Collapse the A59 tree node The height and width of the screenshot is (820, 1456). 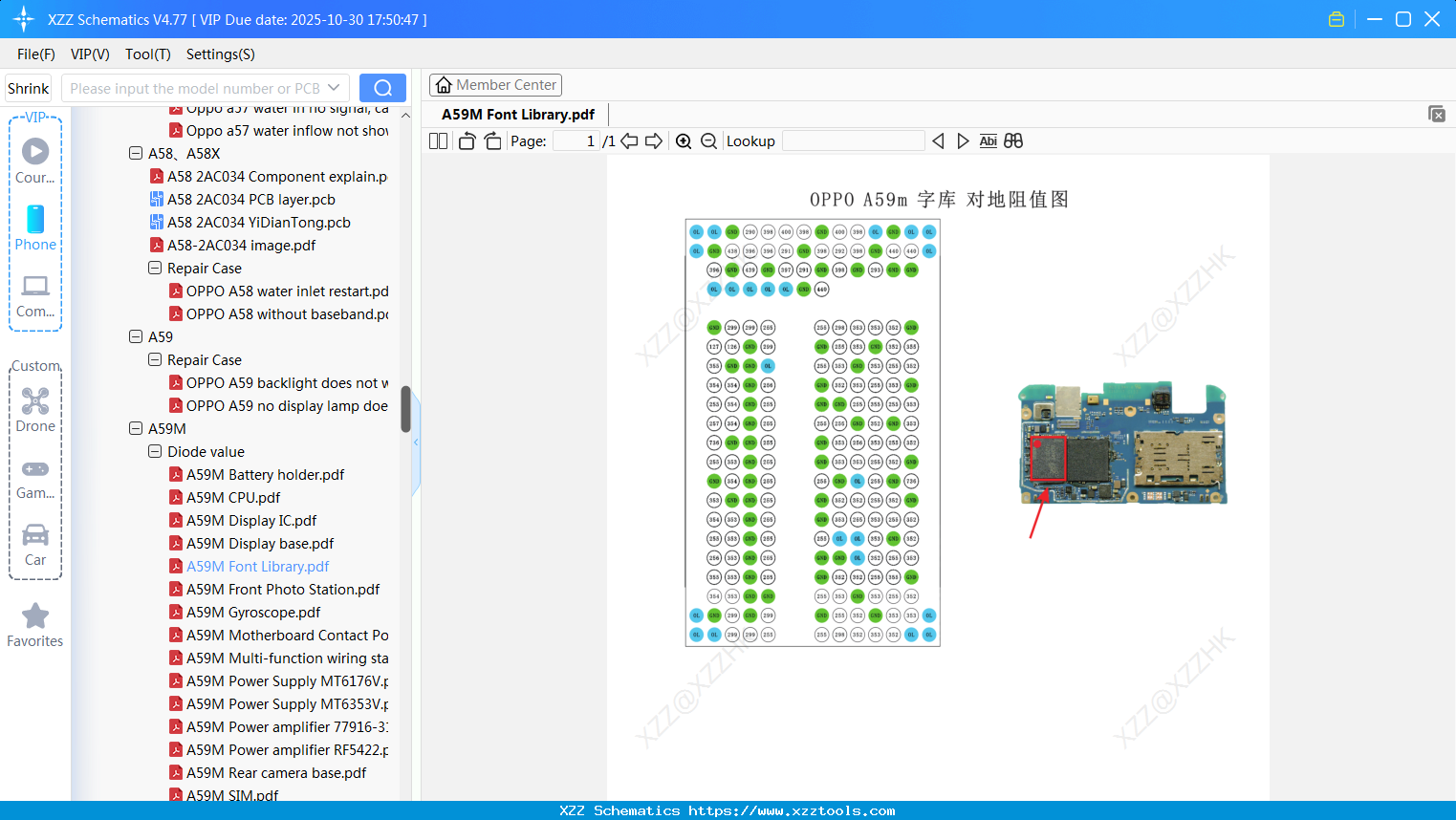click(136, 336)
